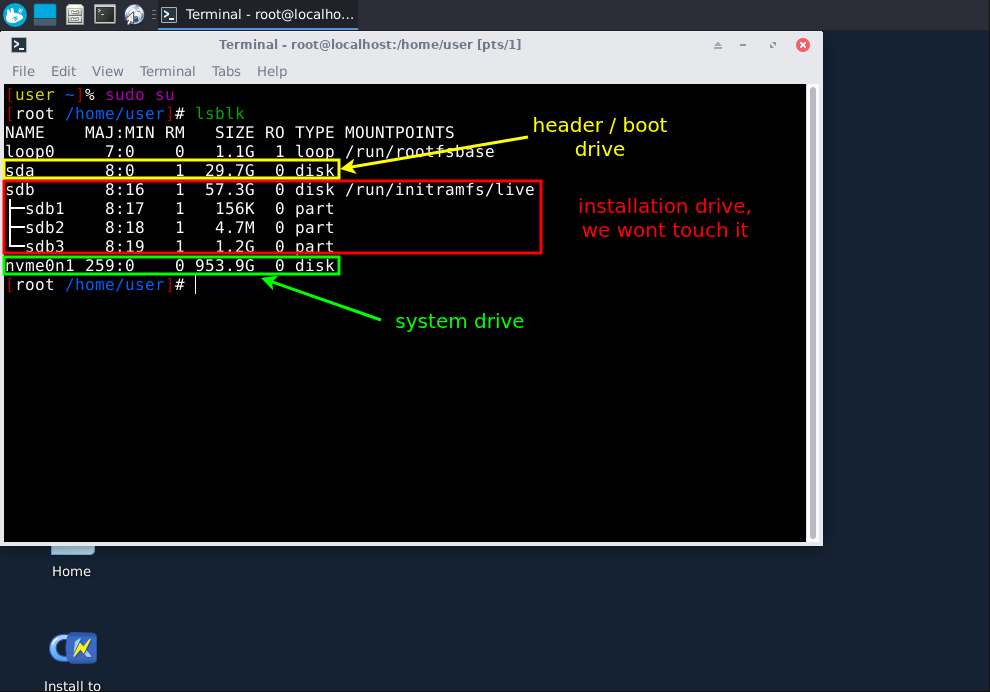Close the terminal window with red X

(802, 45)
